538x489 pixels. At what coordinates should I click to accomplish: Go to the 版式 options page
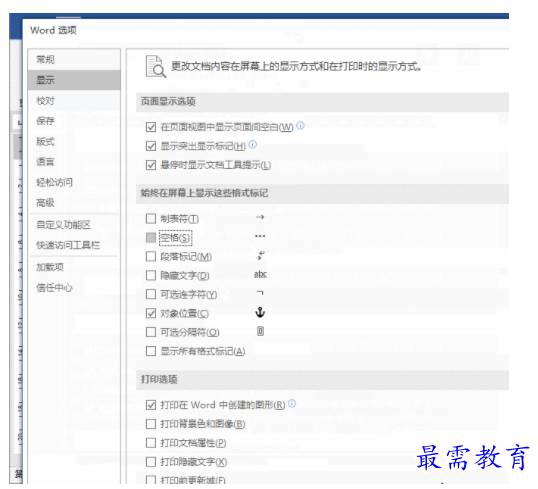tap(74, 141)
